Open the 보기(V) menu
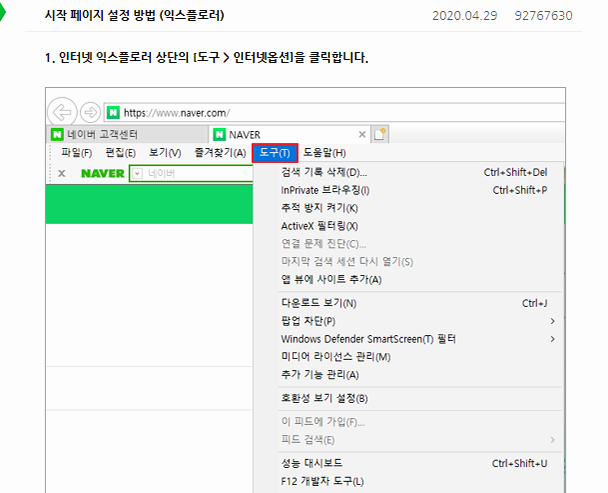 click(165, 153)
